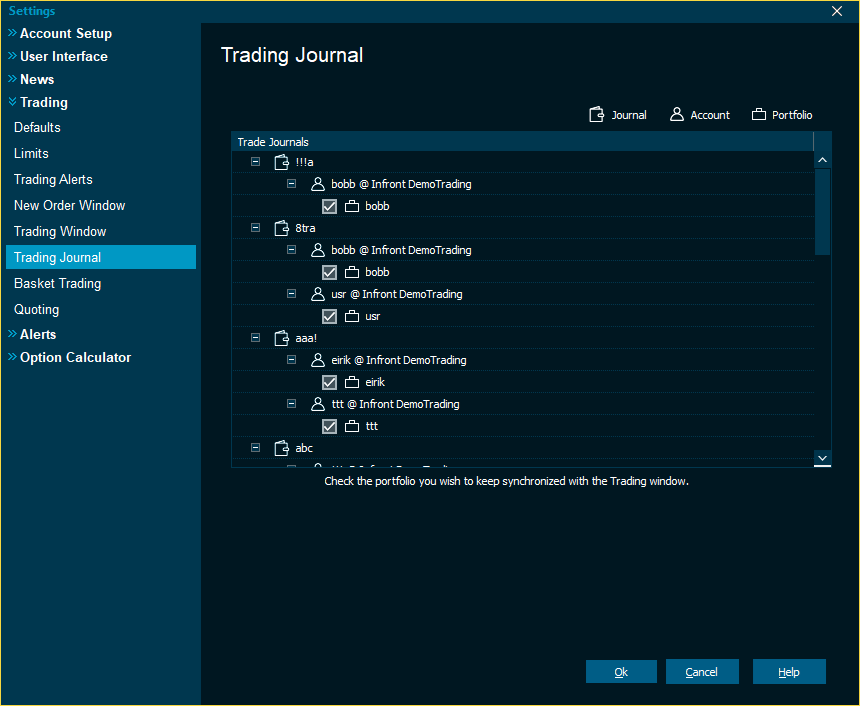Click the journal icon beside abc
Viewport: 860px width, 706px height.
tap(281, 448)
